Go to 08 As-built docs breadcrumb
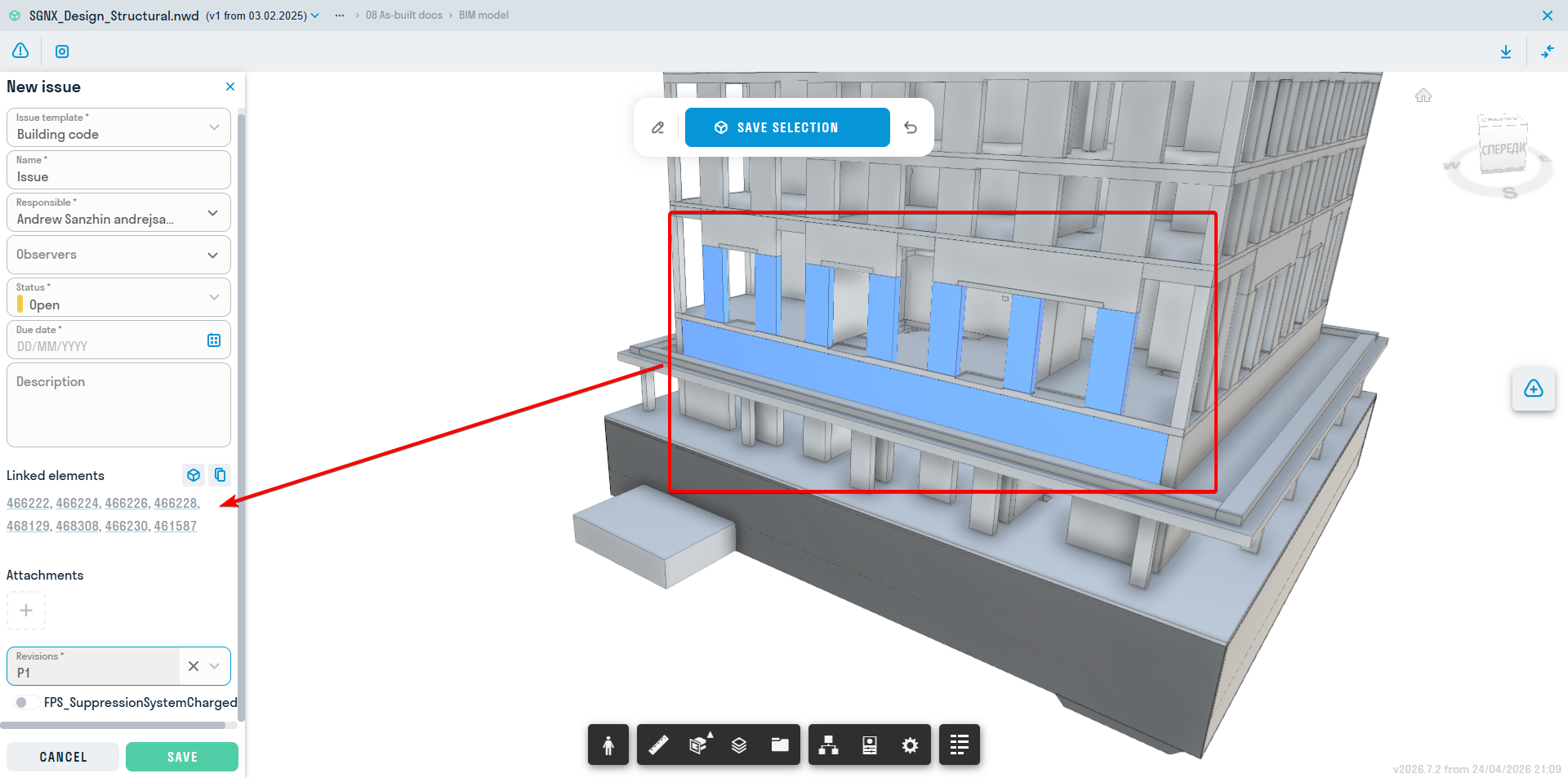Viewport: 1568px width, 778px height. (x=404, y=16)
